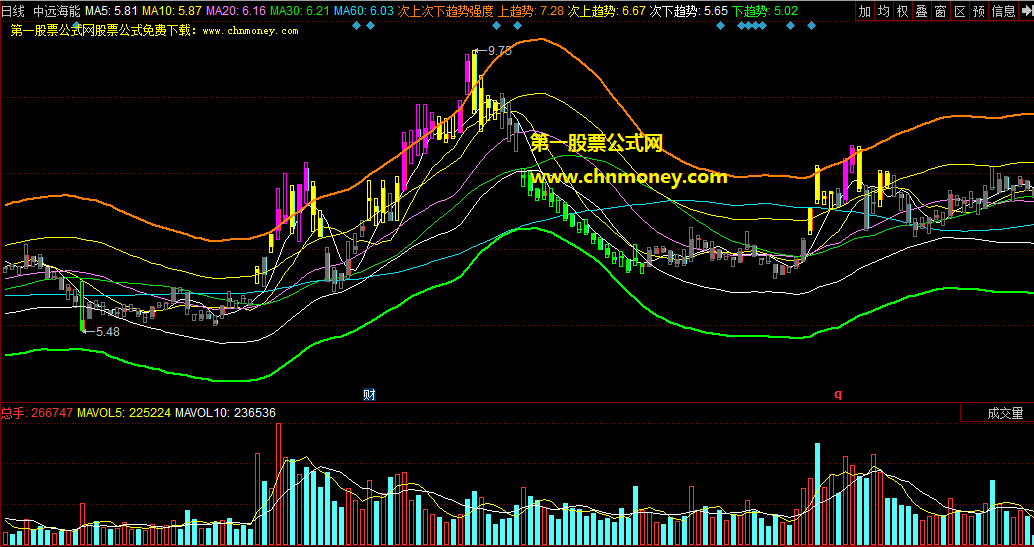Select the MA30: 6.21 indicator label
Viewport: 1034px width, 547px height.
[300, 11]
